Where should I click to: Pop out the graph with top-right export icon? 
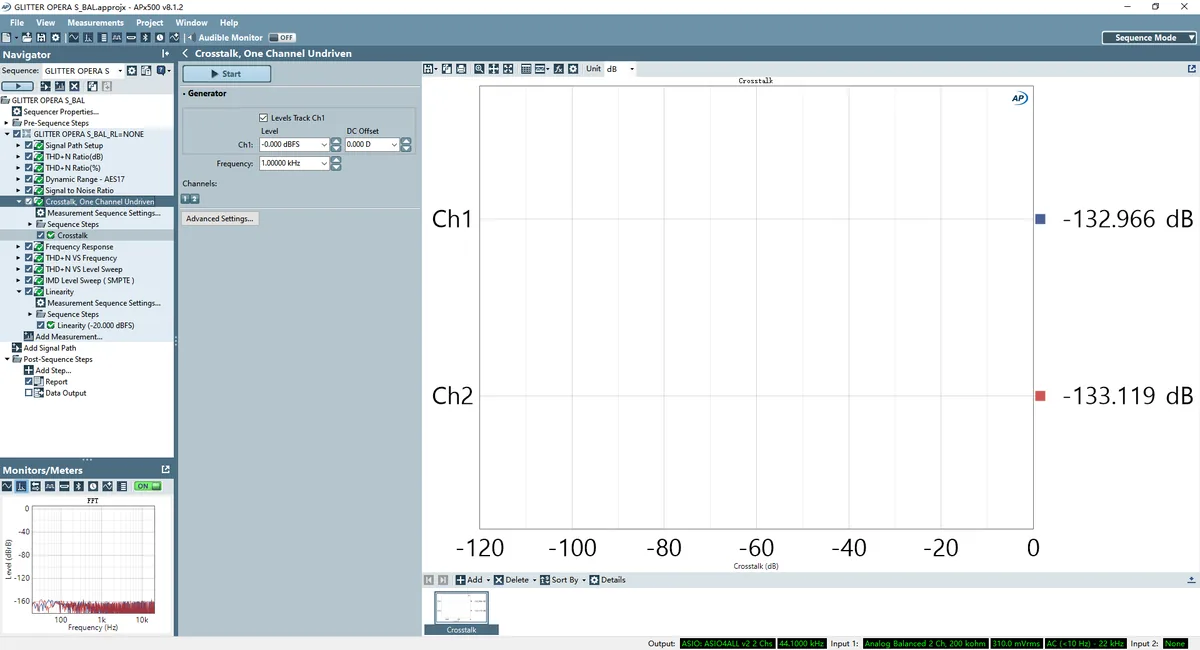coord(1190,69)
